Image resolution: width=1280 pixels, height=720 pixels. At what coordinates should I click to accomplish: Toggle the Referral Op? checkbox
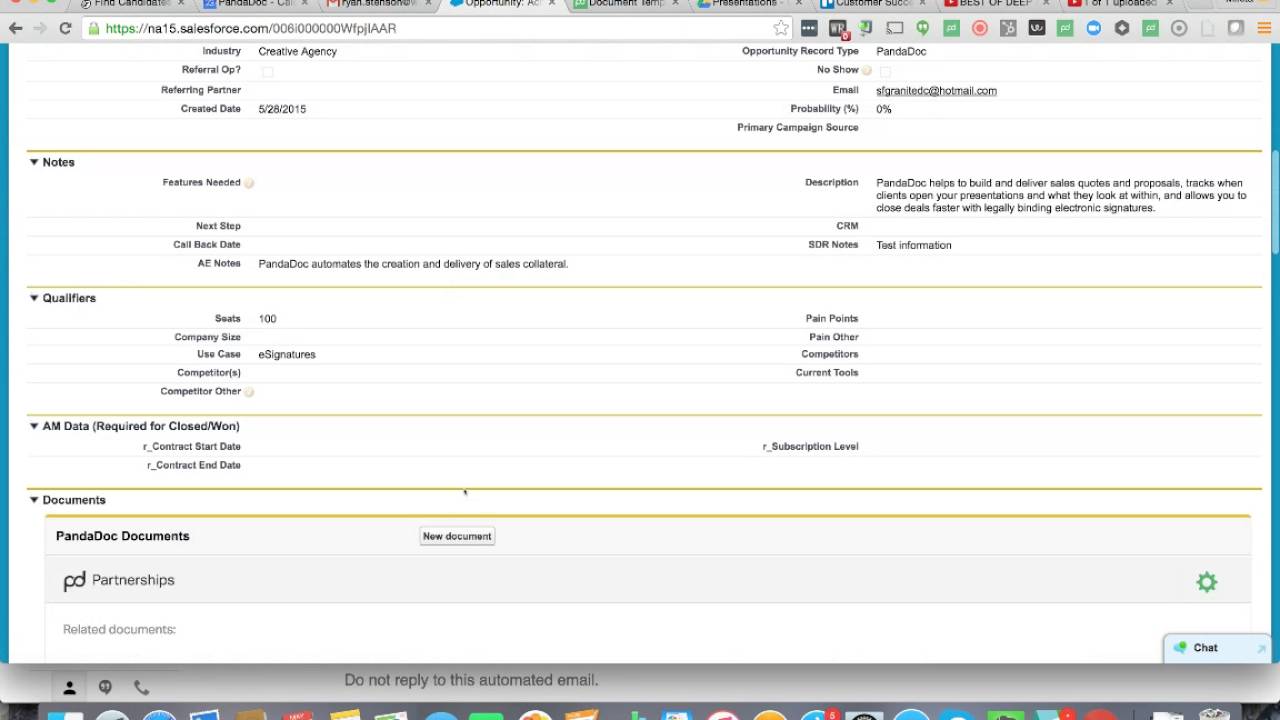pyautogui.click(x=267, y=72)
